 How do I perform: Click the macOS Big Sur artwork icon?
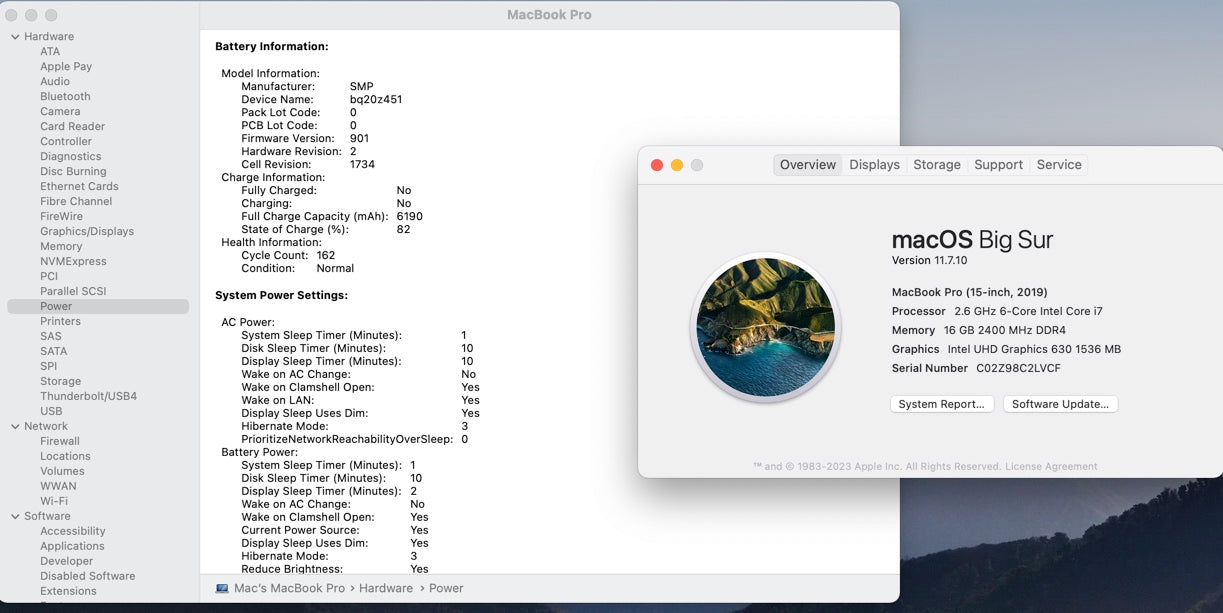coord(765,327)
